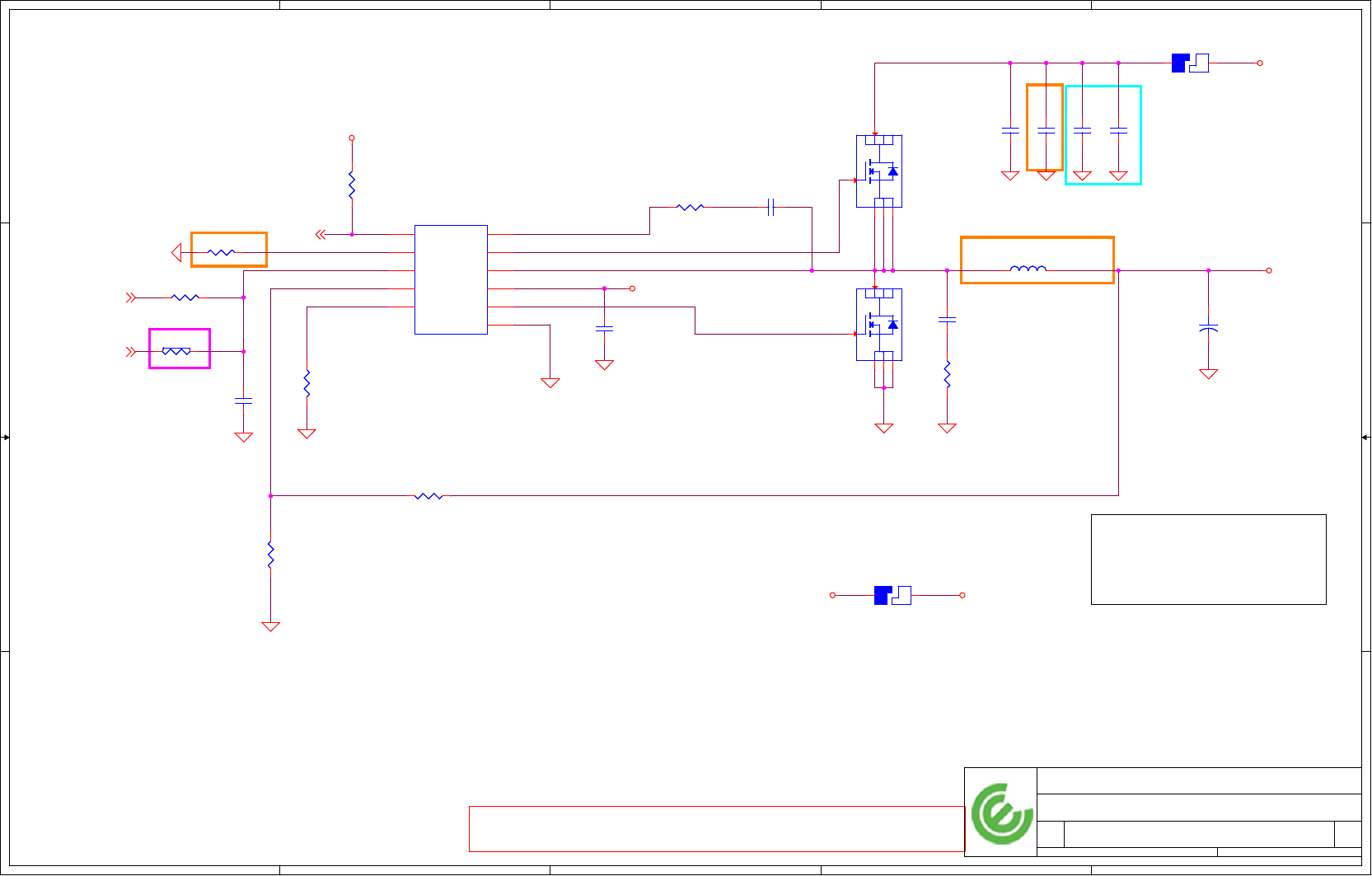The height and width of the screenshot is (876, 1372).
Task: Click blue jumper symbol beside the input terminal
Action: coord(1190,63)
